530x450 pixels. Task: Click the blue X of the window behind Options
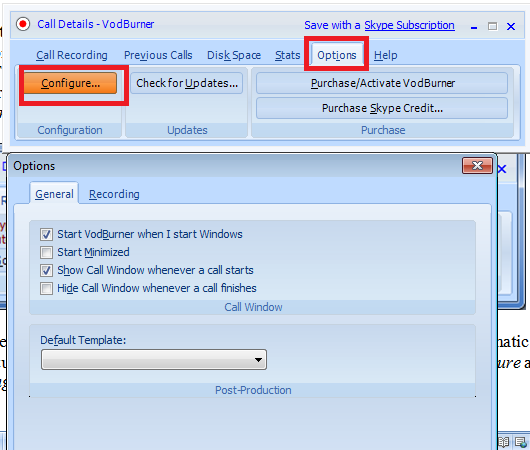click(502, 169)
